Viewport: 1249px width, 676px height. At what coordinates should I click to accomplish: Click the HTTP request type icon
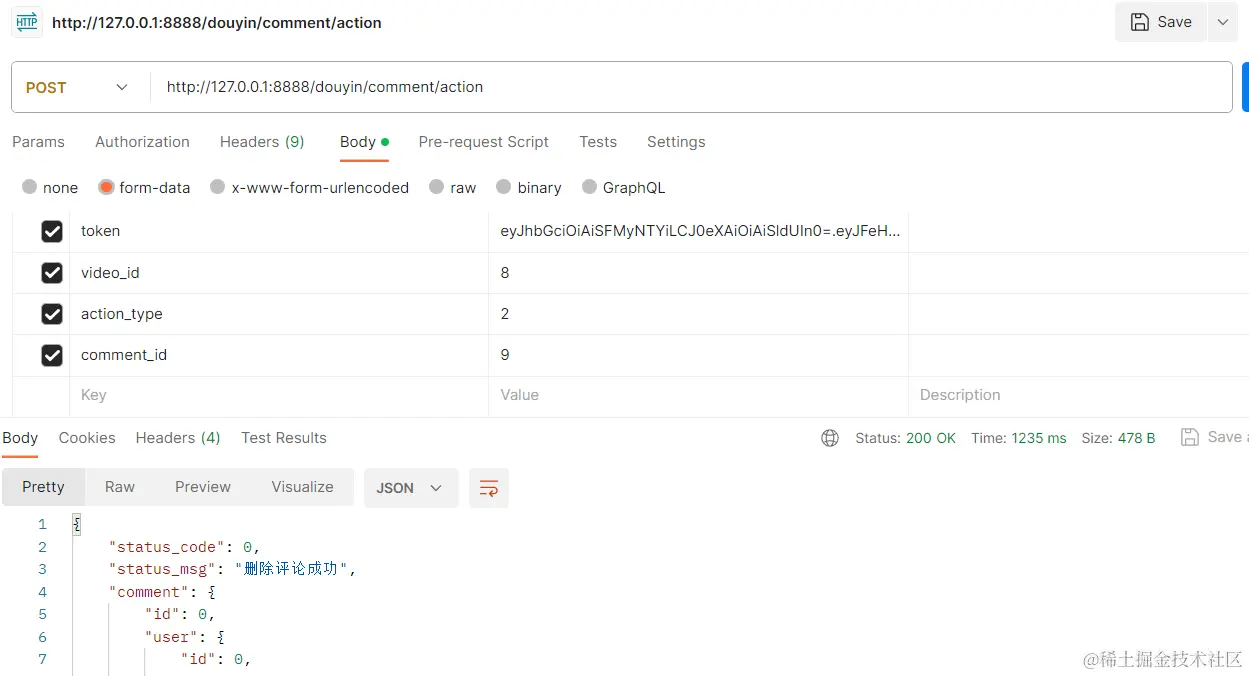click(27, 22)
